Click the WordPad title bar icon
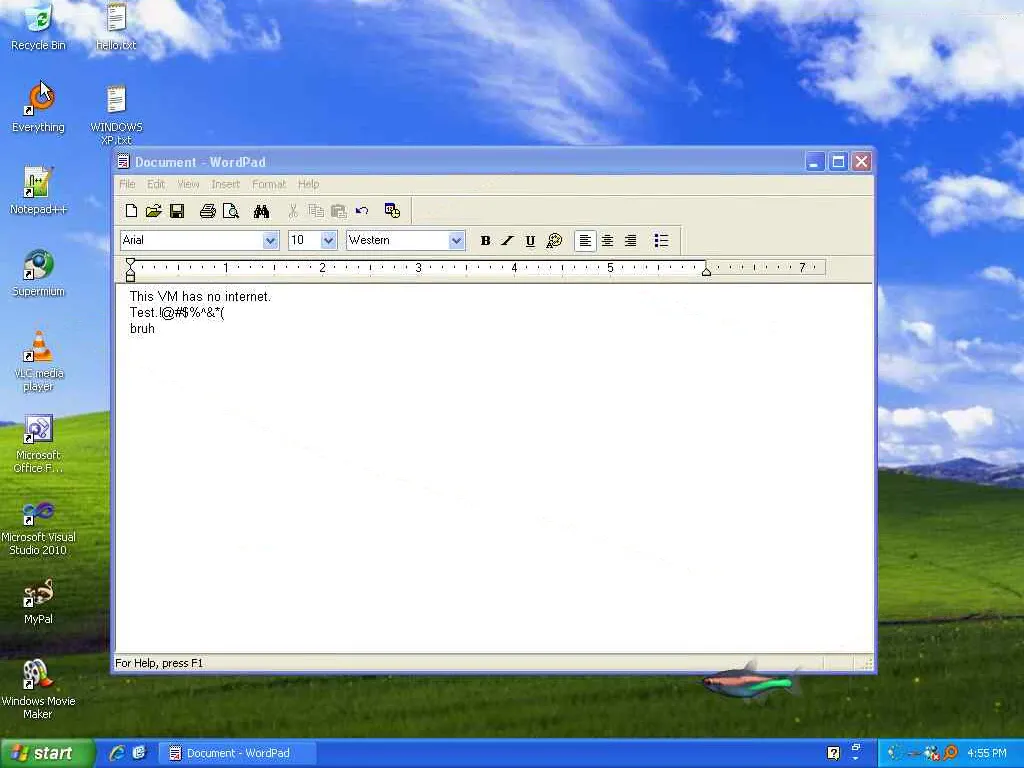Screen dimensions: 1024x768 (x=123, y=161)
